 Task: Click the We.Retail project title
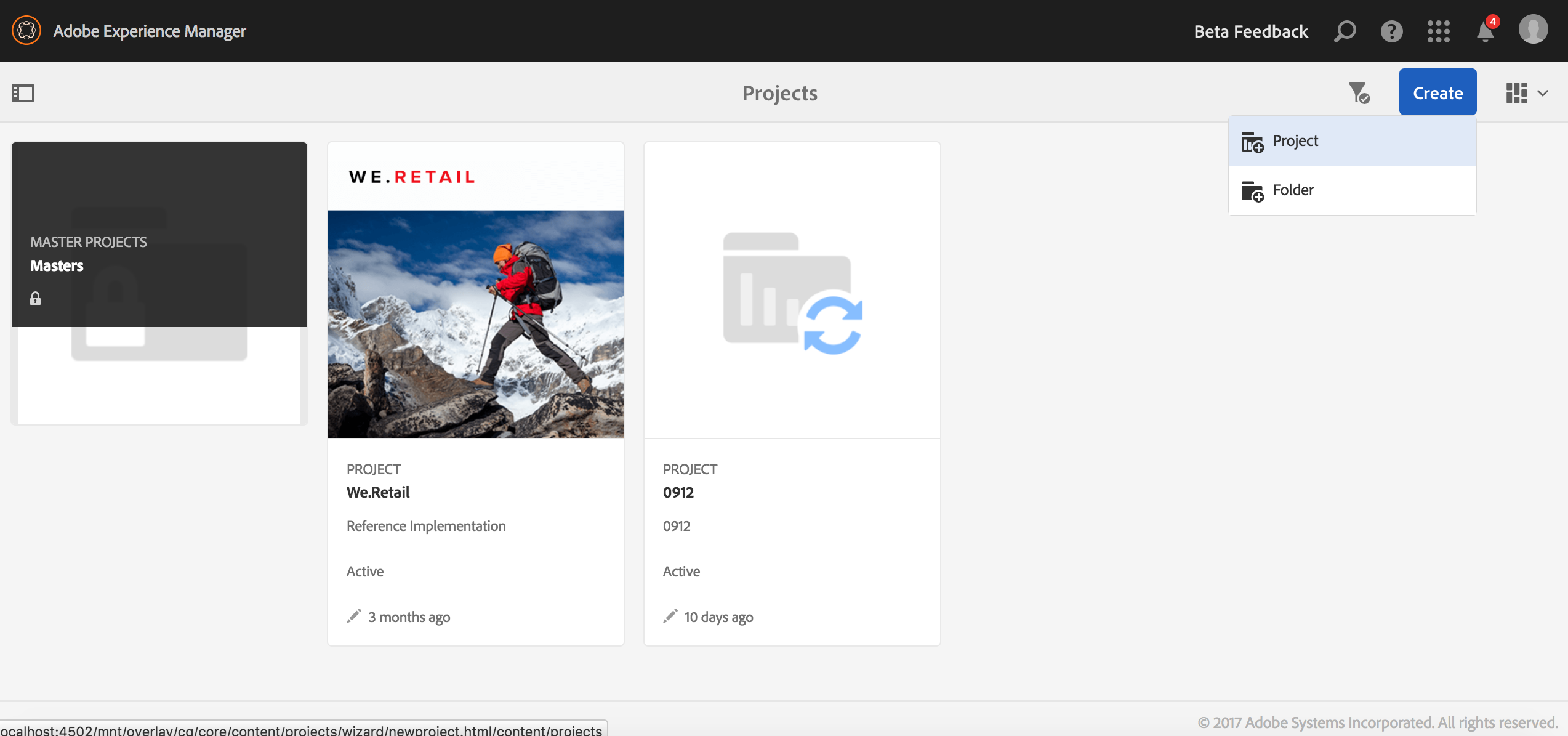coord(378,492)
